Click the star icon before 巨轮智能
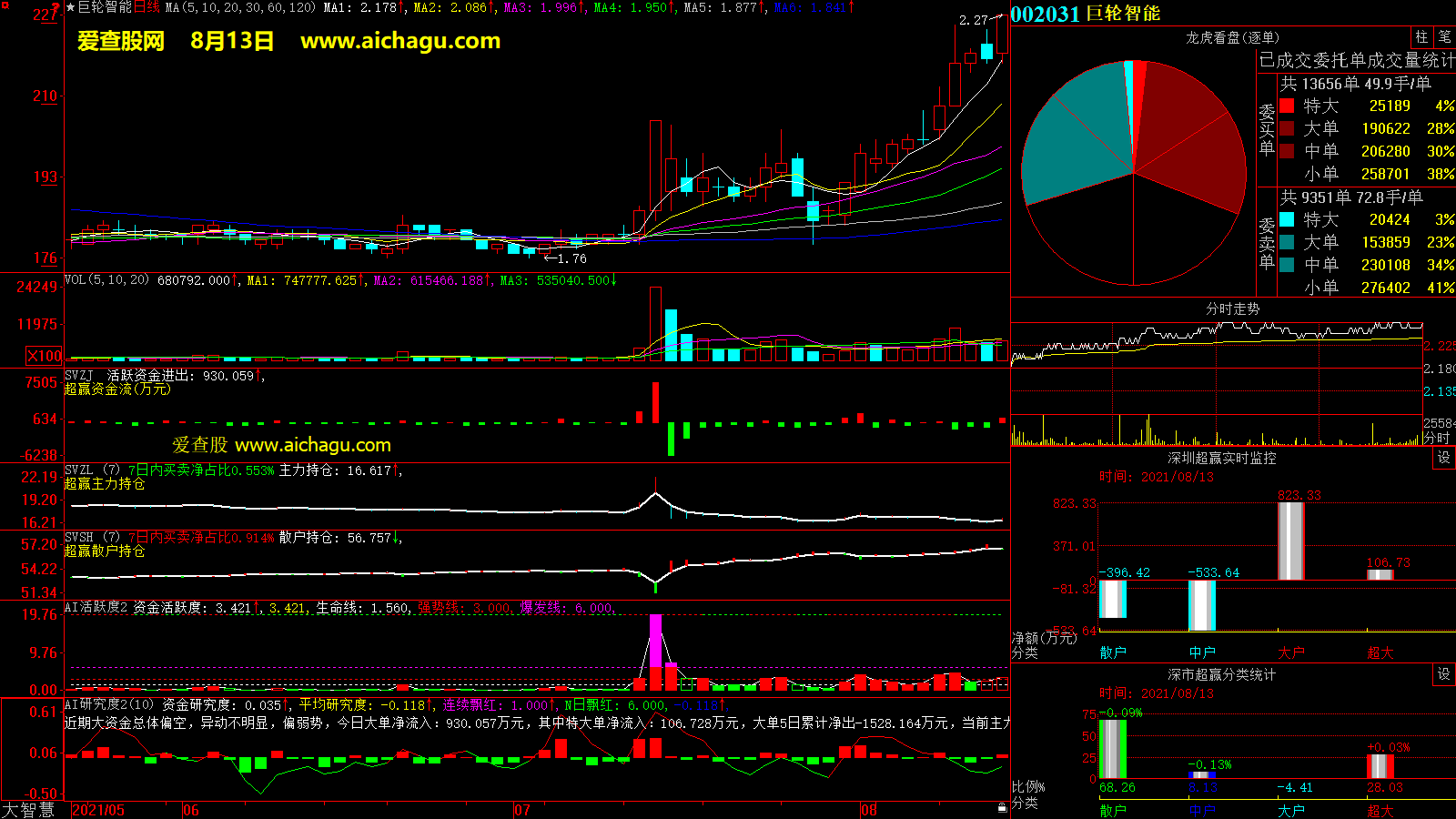1456x819 pixels. coord(71,7)
